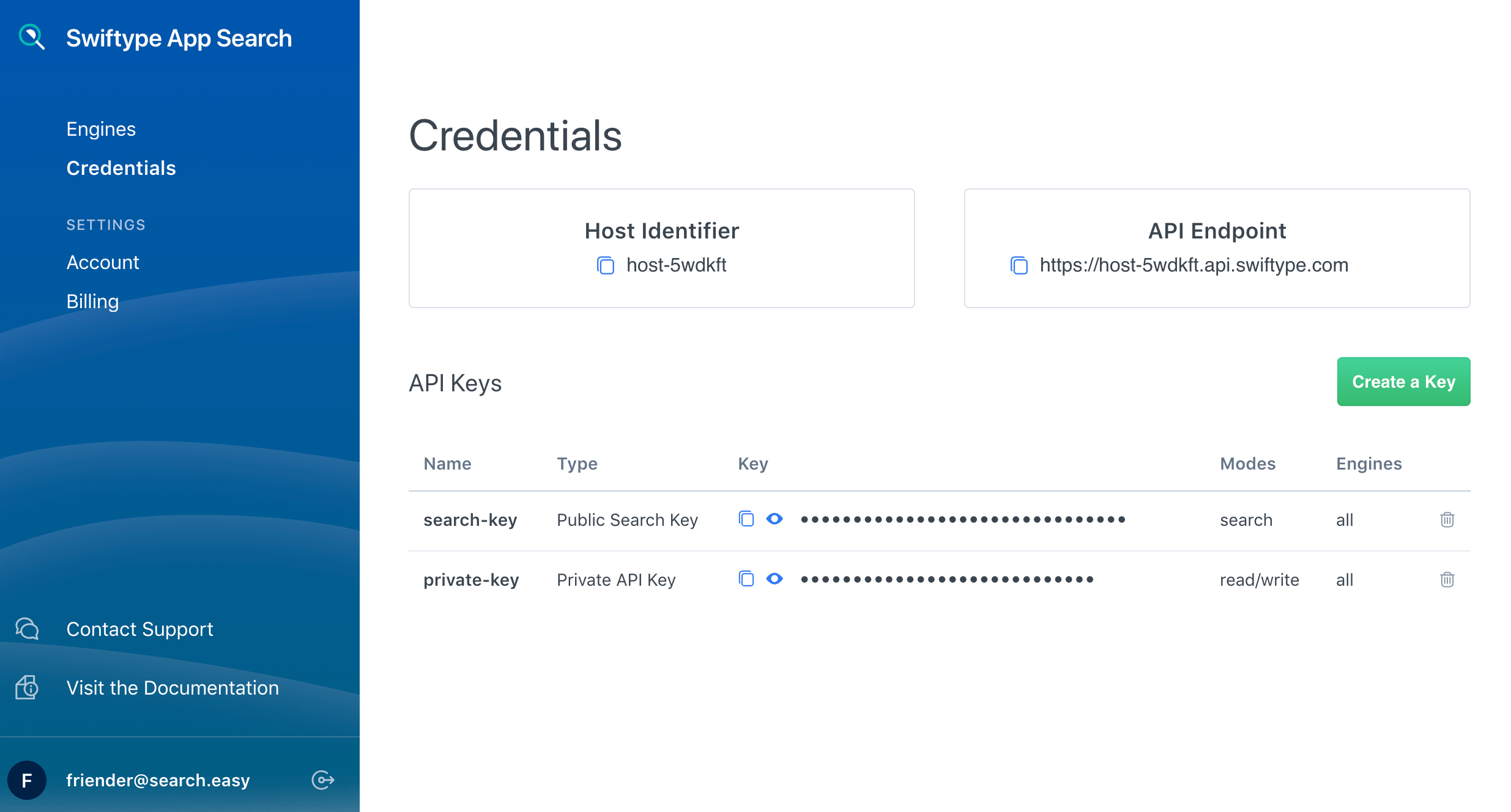
Task: Copy the private-key to clipboard
Action: tap(746, 579)
